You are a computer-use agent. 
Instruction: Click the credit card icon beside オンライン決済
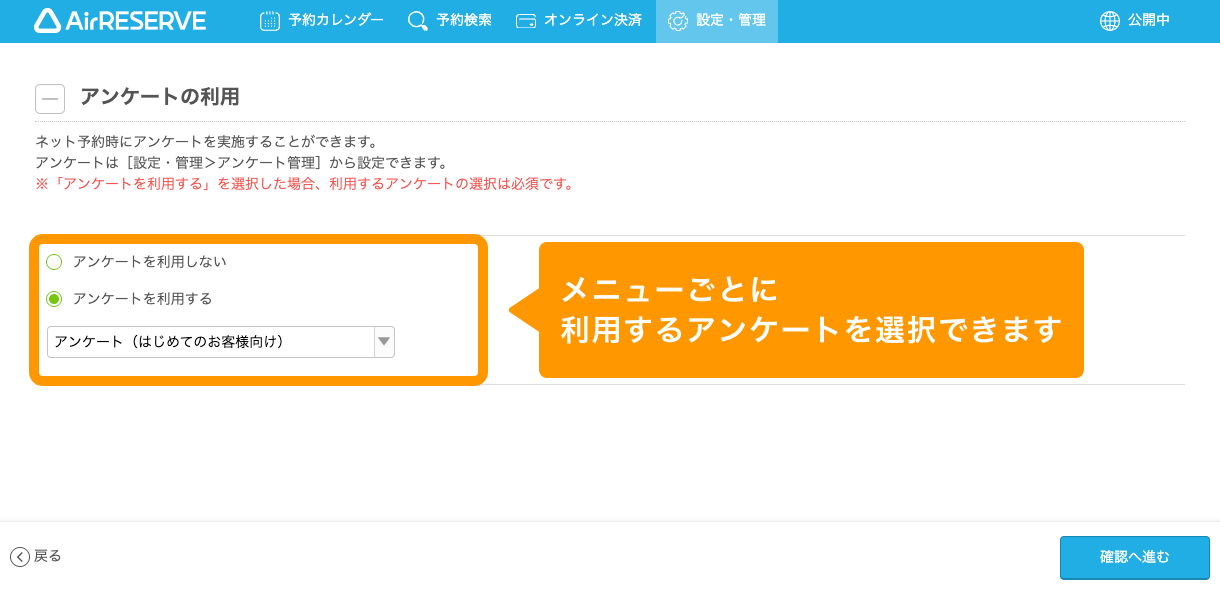[528, 19]
